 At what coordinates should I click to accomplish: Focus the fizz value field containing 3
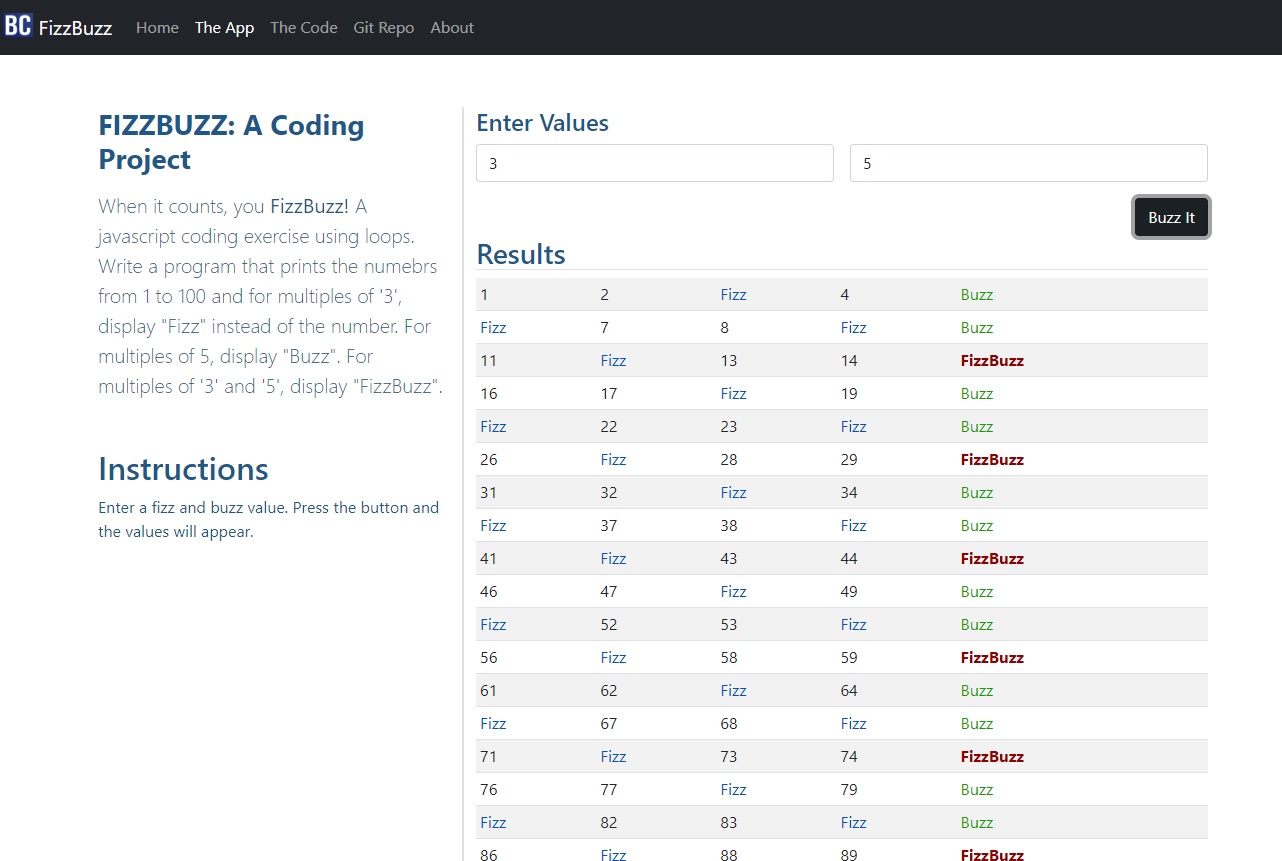[654, 163]
